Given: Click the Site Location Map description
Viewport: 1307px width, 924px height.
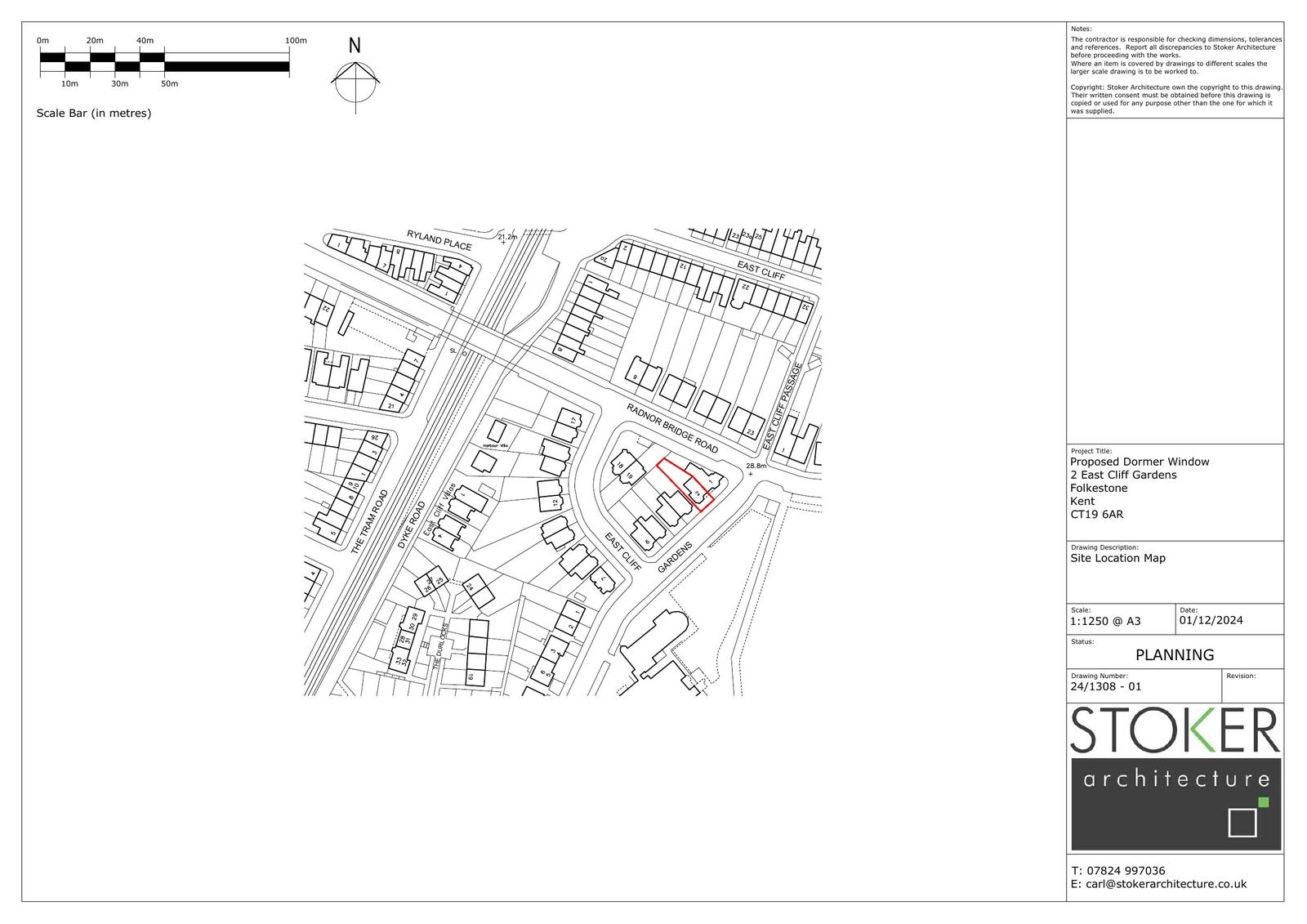Looking at the screenshot, I should pyautogui.click(x=1117, y=558).
